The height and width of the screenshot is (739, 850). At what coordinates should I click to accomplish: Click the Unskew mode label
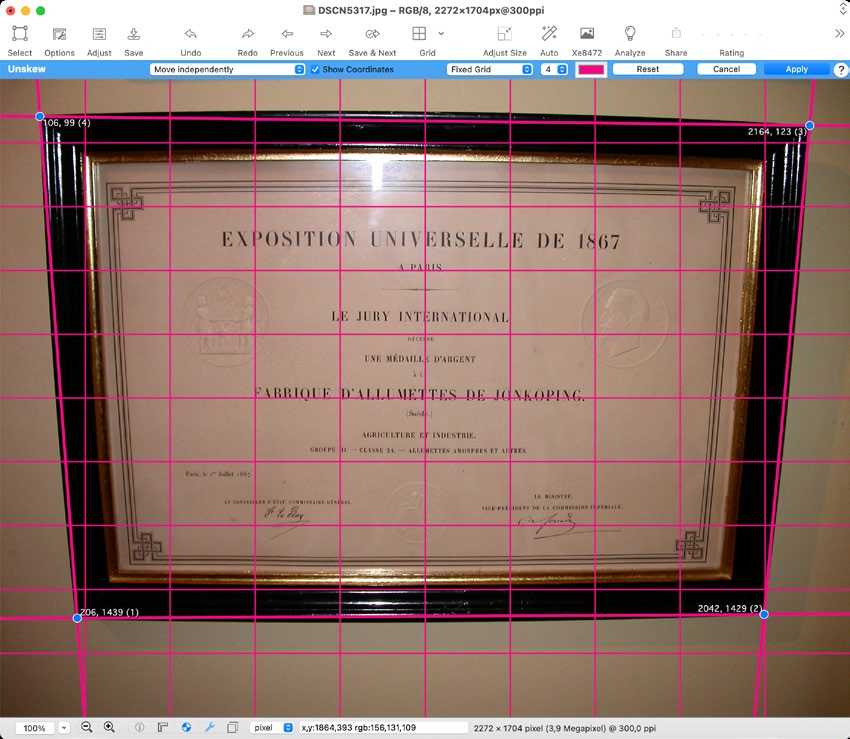(x=27, y=69)
